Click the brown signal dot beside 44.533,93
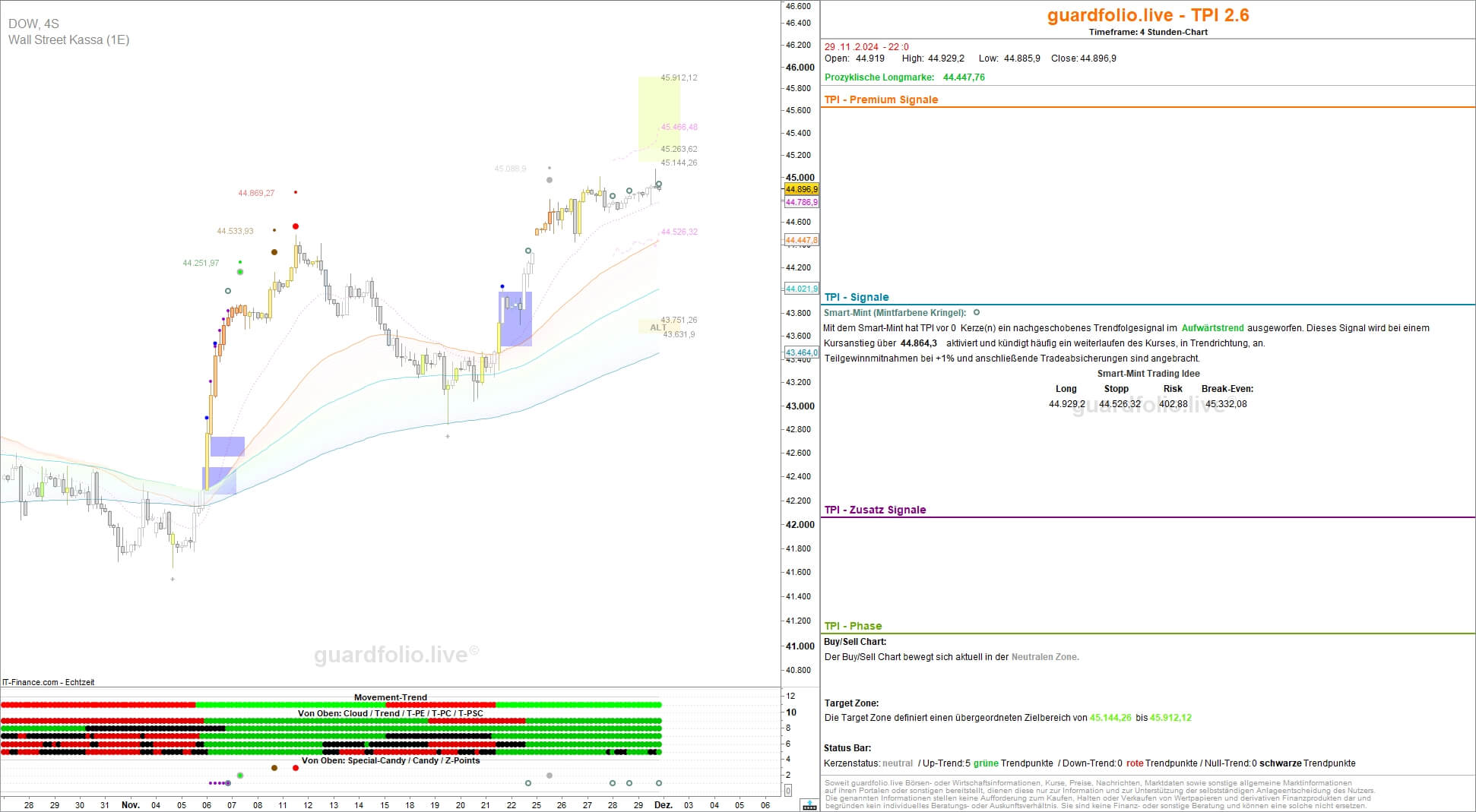The image size is (1476, 812). 274,252
